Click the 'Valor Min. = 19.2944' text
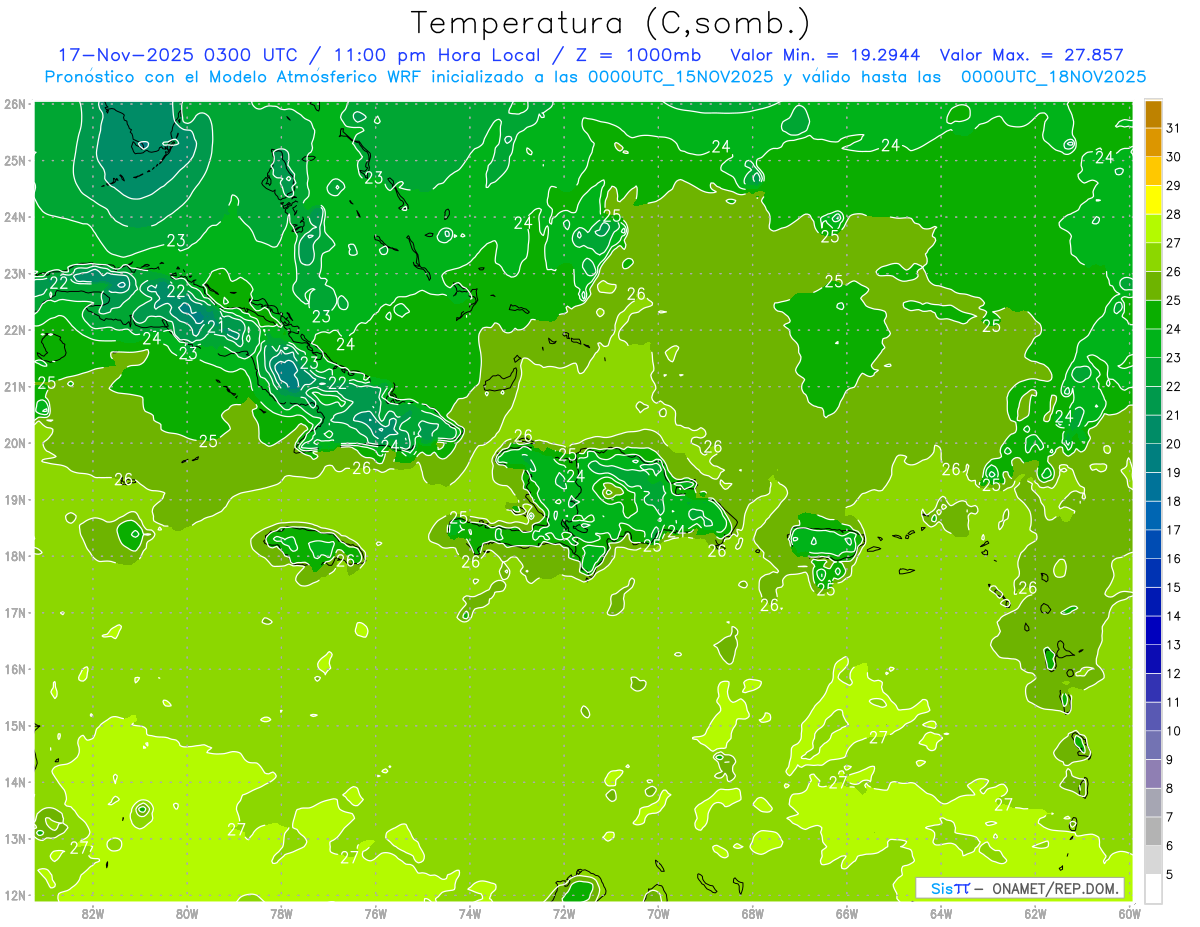This screenshot has width=1200, height=927. (x=825, y=55)
